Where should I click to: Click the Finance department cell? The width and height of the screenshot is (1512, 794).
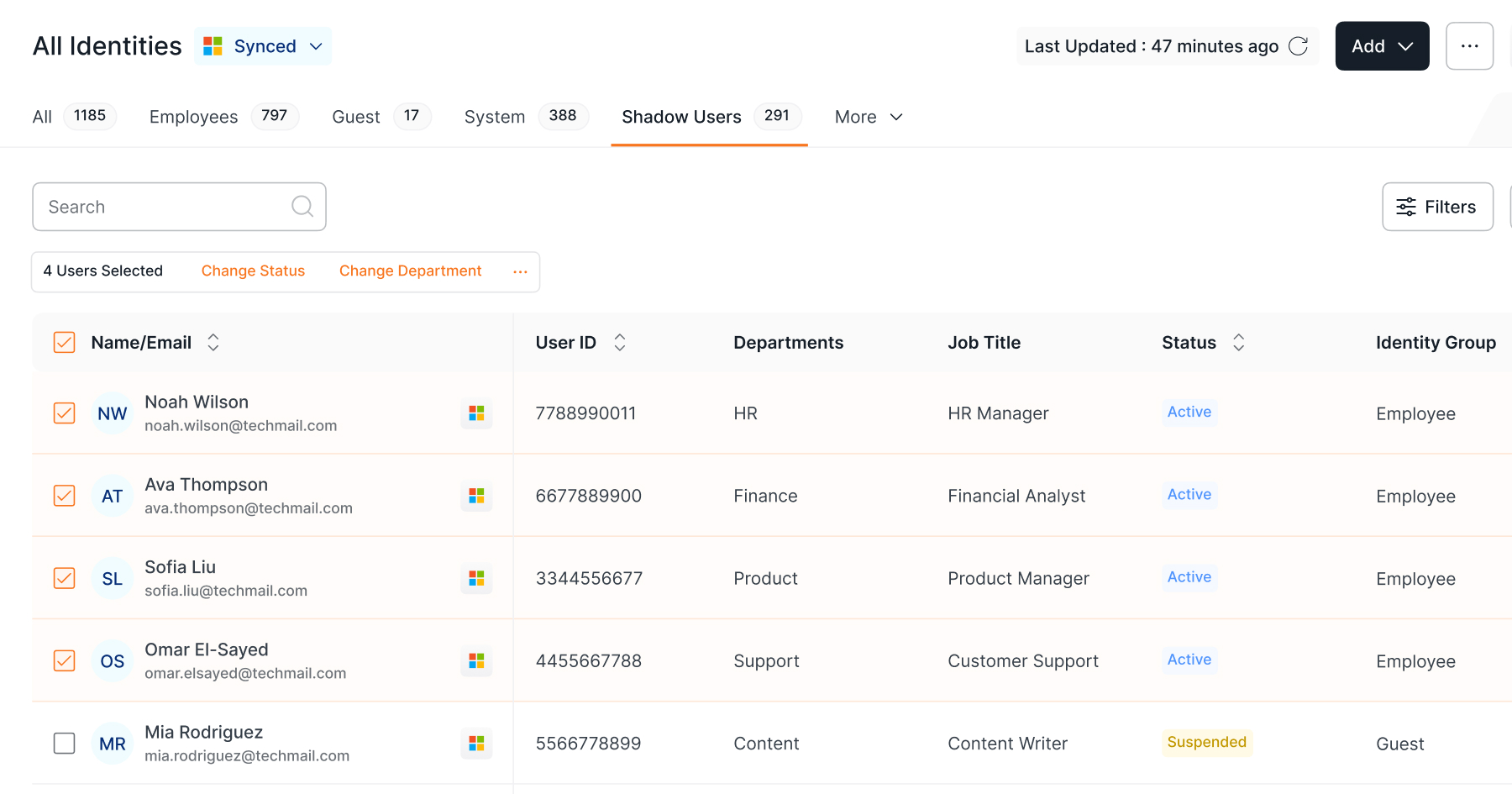pos(765,496)
